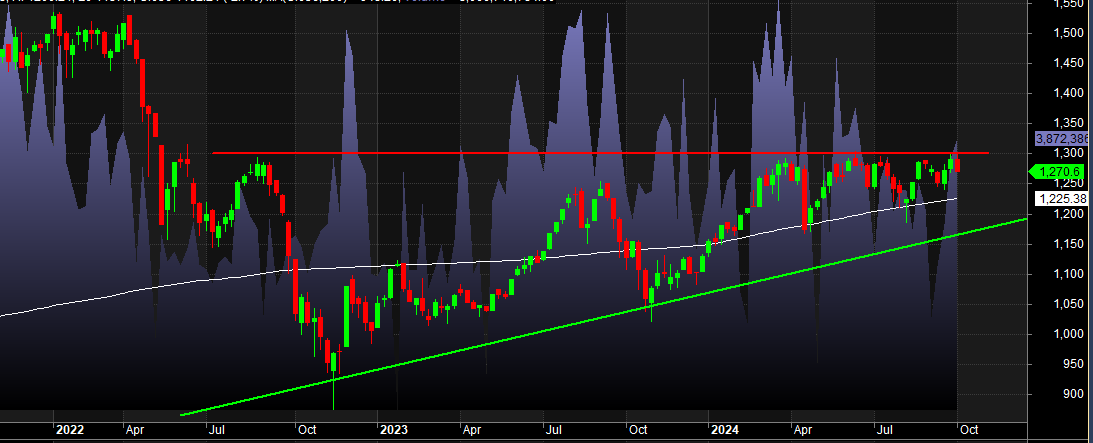
Task: Click the 3,872,386 volume value tag
Action: click(x=1060, y=139)
